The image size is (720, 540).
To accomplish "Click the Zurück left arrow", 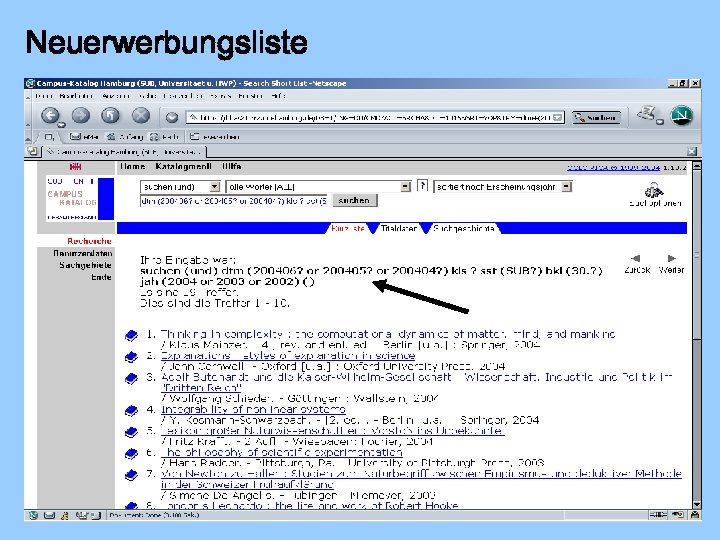I will click(x=636, y=259).
